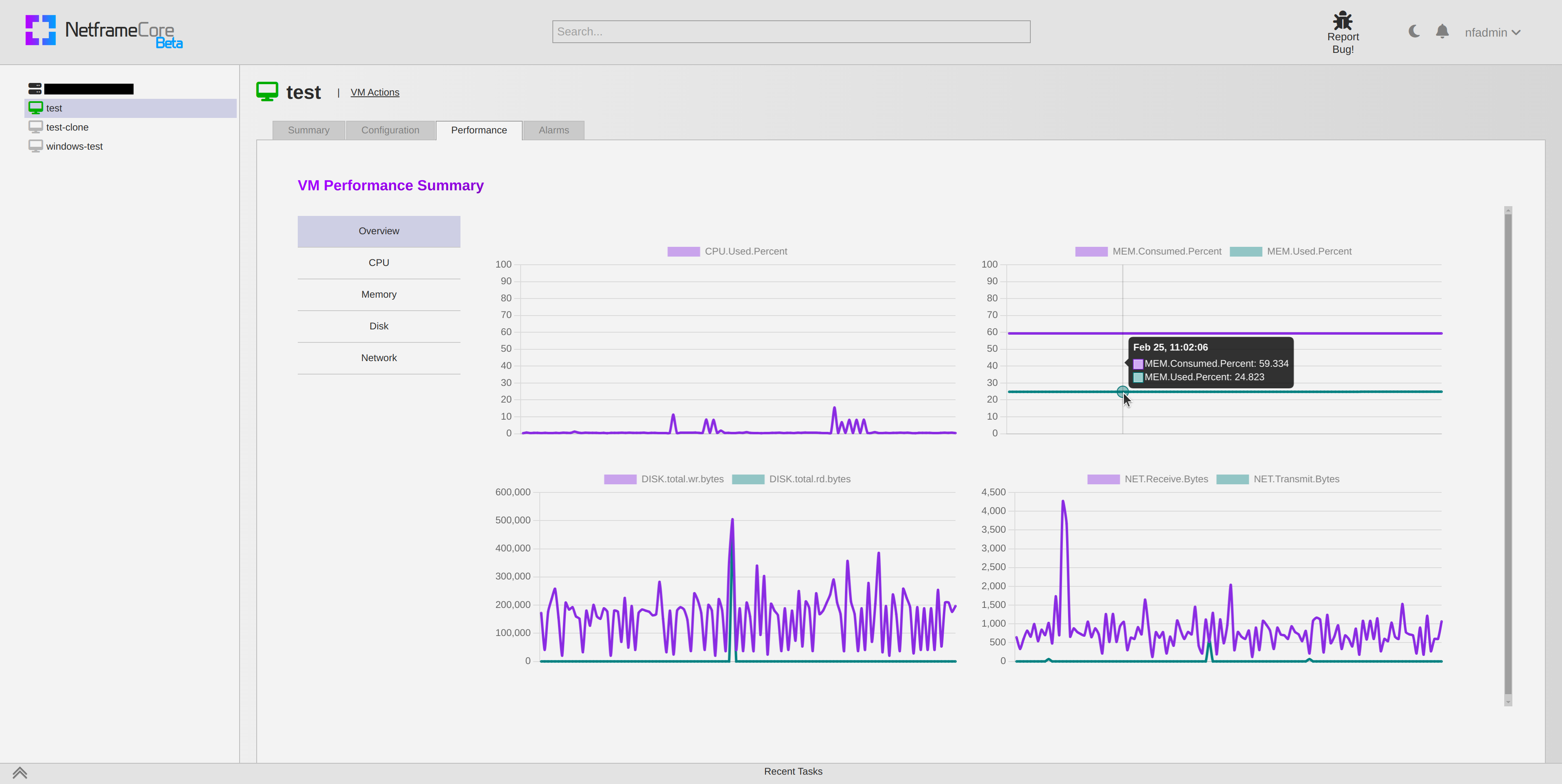Viewport: 1562px width, 784px height.
Task: Click the host server icon in the sidebar
Action: pos(35,89)
